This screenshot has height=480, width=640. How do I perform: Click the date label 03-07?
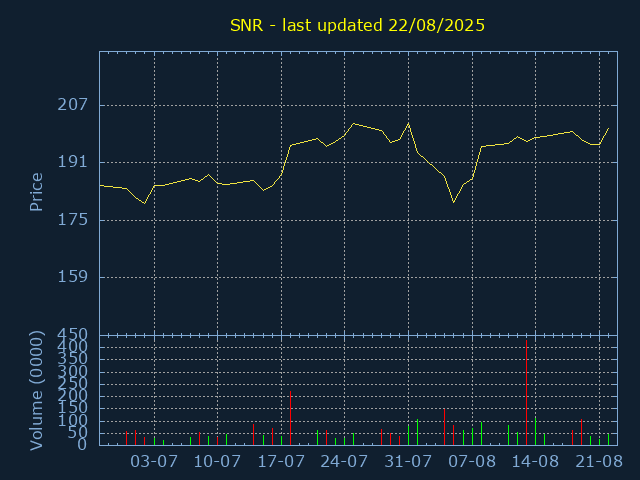(x=154, y=462)
